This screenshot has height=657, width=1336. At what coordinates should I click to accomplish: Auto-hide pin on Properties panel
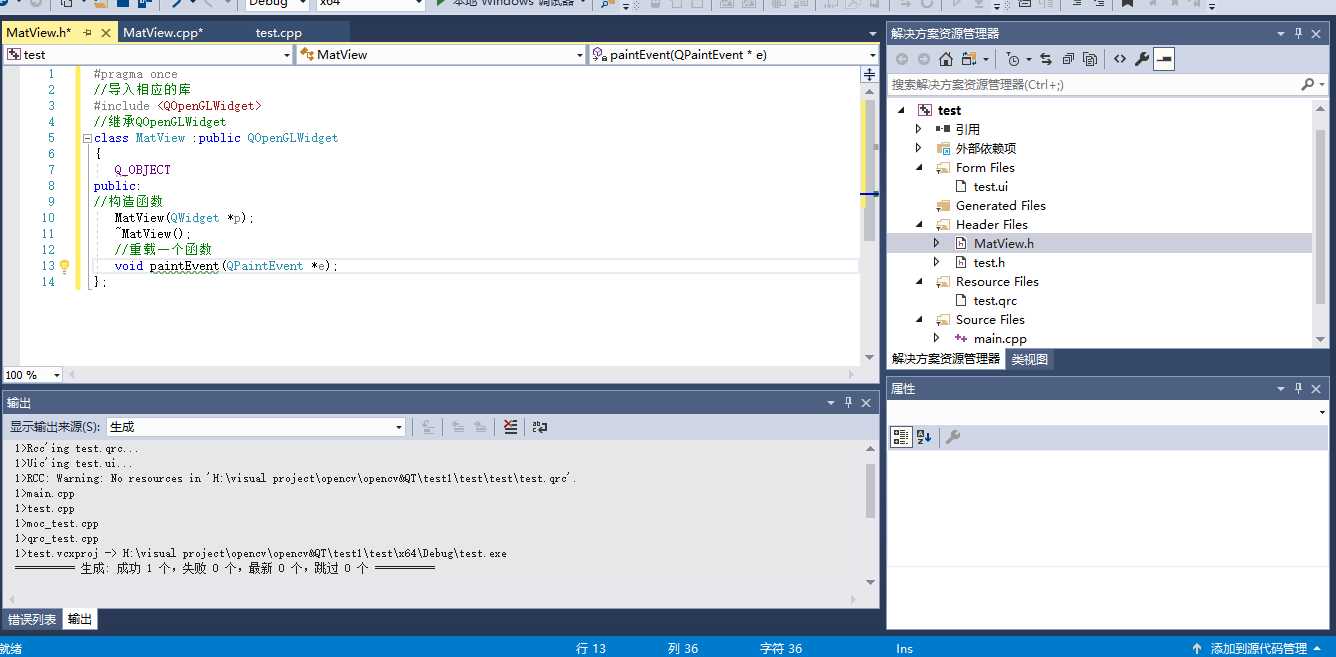tap(1299, 388)
